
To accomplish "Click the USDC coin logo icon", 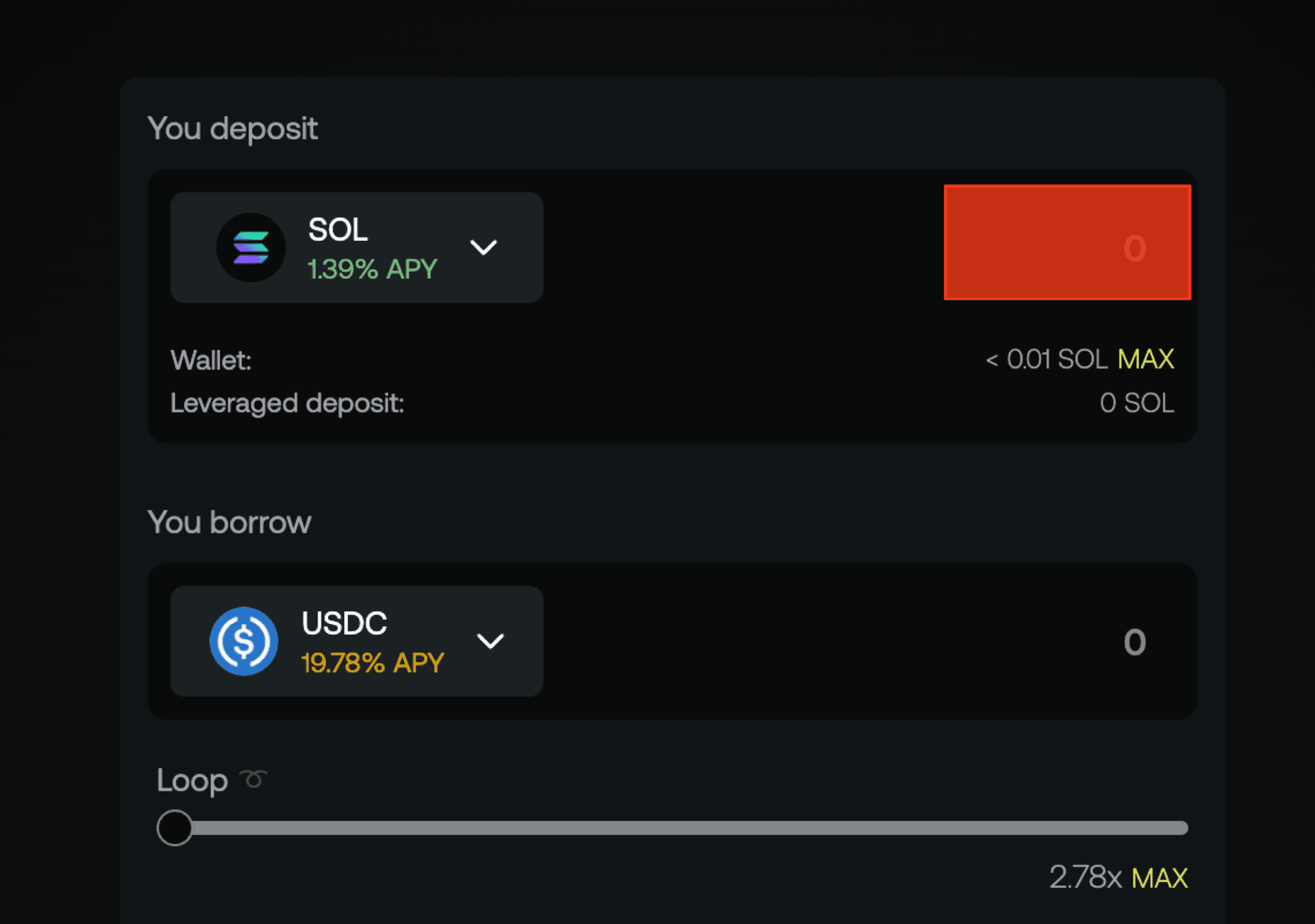I will (244, 641).
